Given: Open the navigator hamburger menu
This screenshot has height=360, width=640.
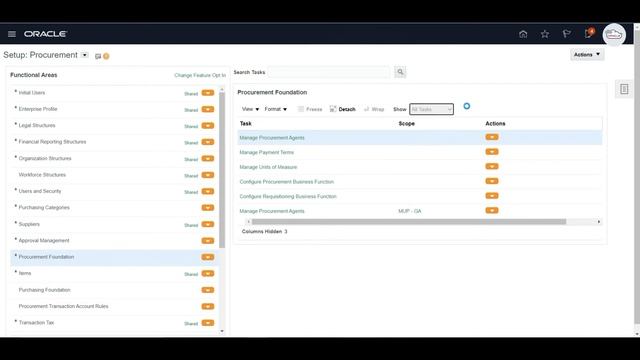Looking at the screenshot, I should click(x=12, y=34).
